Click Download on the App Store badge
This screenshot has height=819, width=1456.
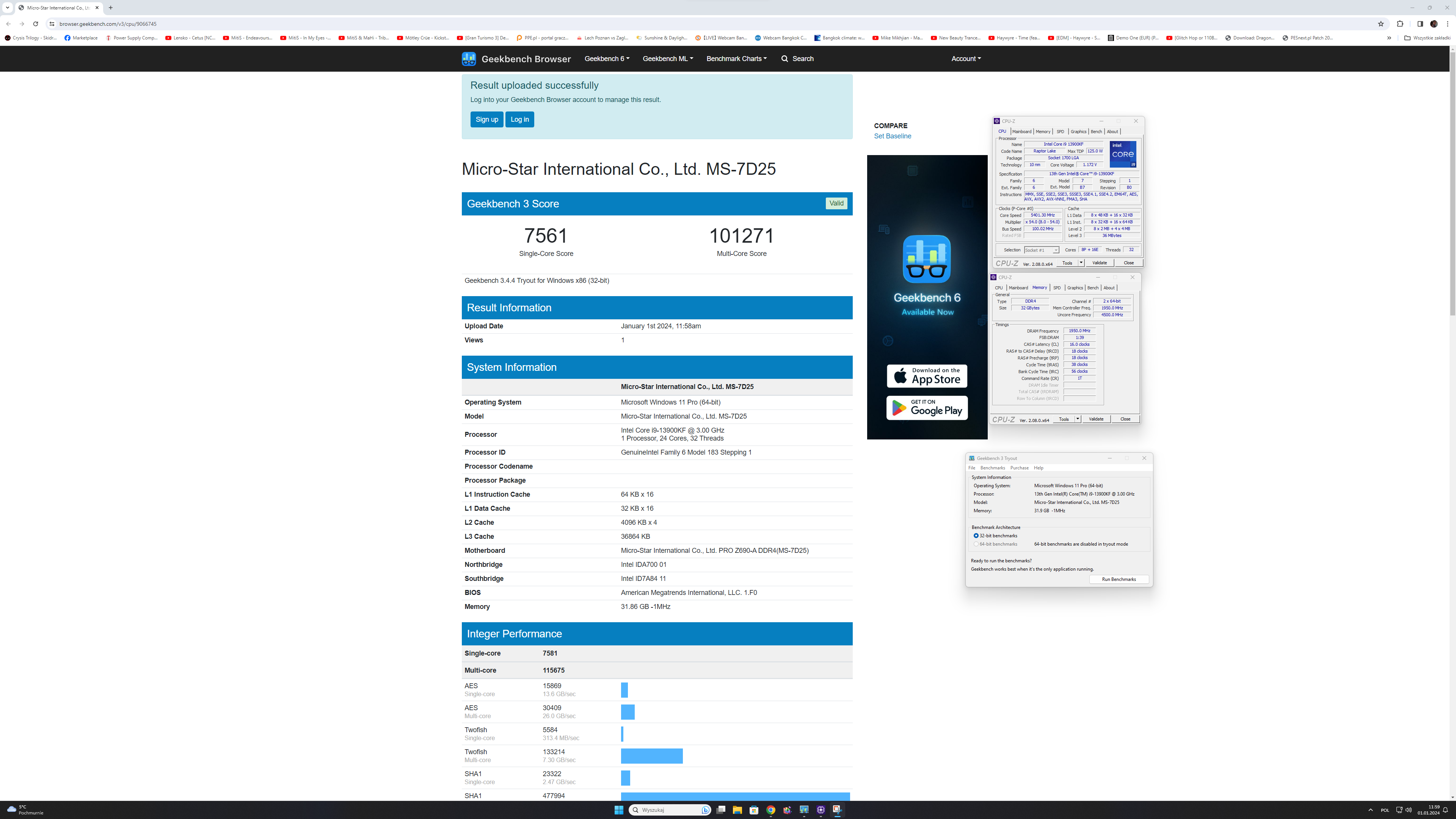927,376
